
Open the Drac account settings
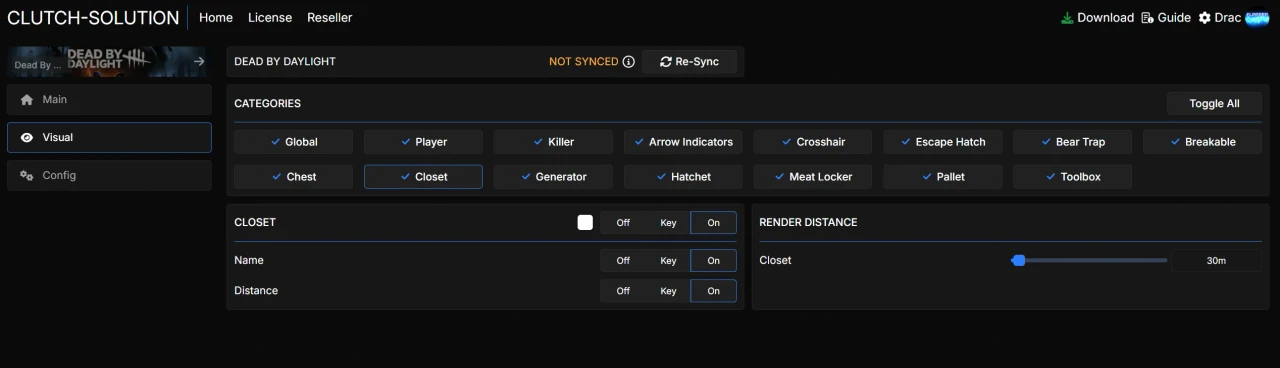pyautogui.click(x=1219, y=18)
